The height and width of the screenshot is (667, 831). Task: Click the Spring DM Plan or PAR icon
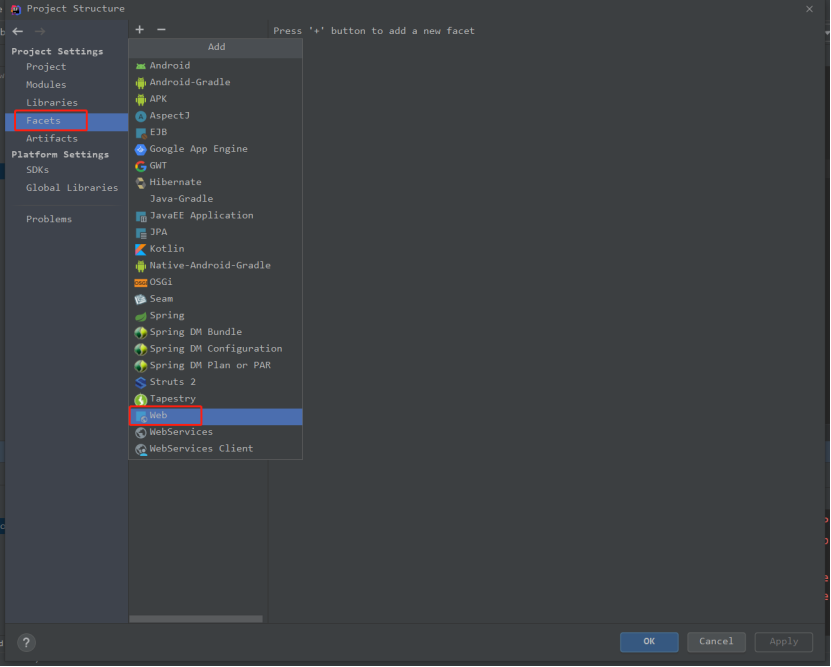[x=140, y=366]
